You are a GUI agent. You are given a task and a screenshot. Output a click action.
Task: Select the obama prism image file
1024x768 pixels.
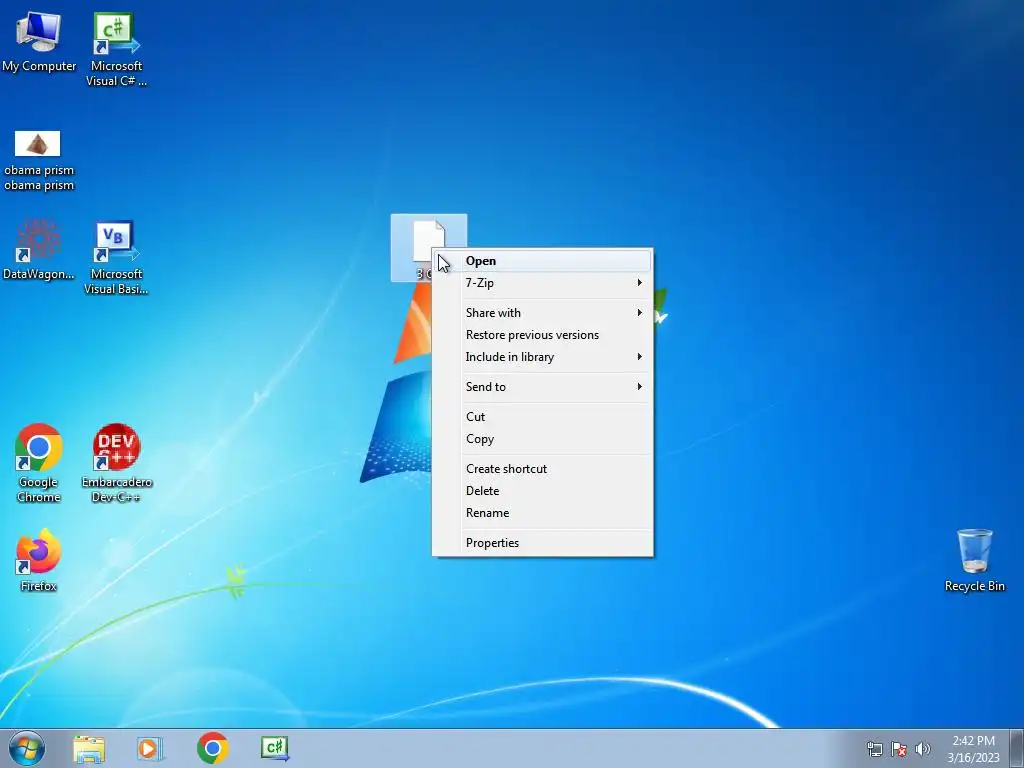38,159
